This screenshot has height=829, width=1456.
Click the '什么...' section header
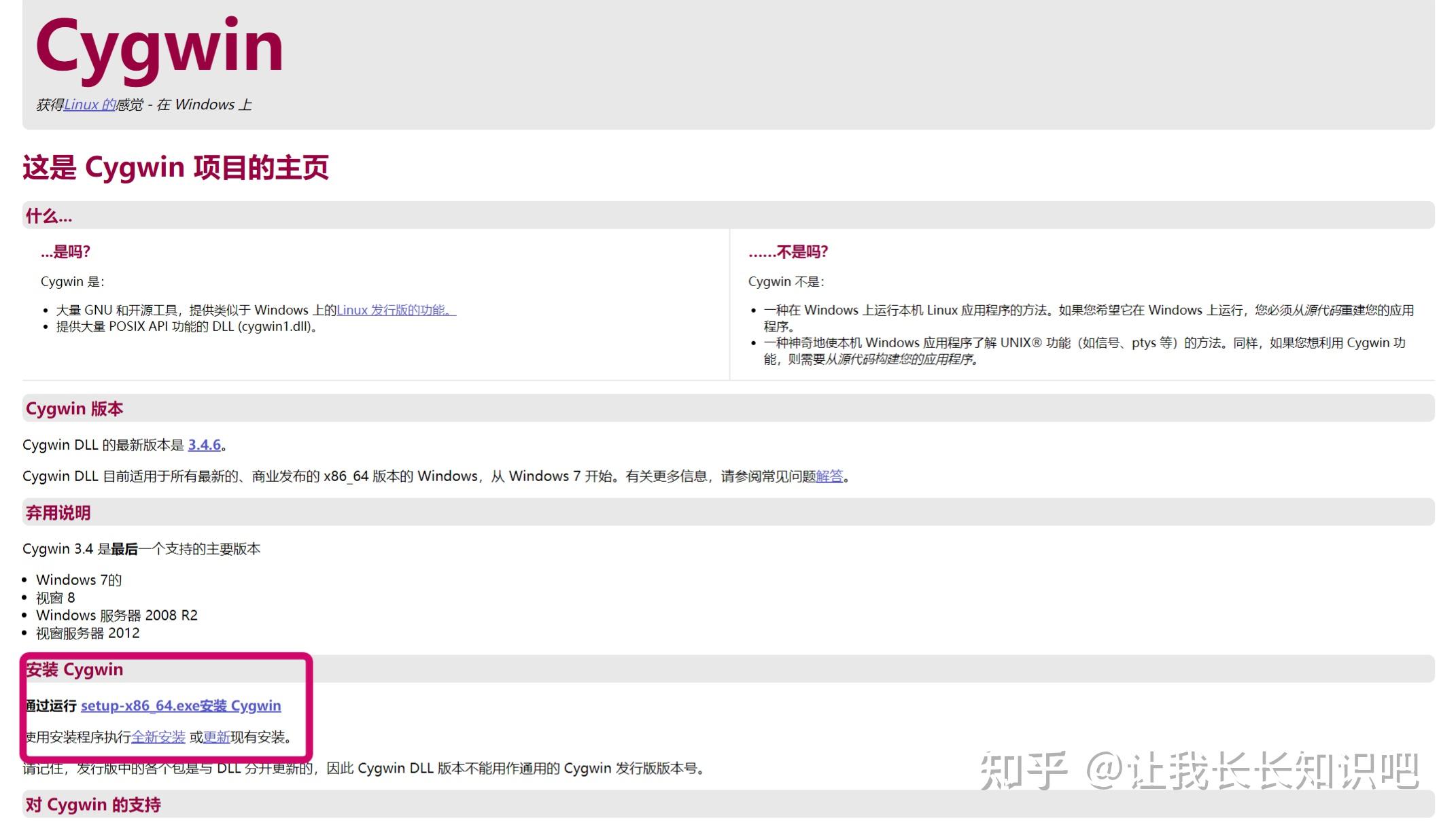(48, 216)
